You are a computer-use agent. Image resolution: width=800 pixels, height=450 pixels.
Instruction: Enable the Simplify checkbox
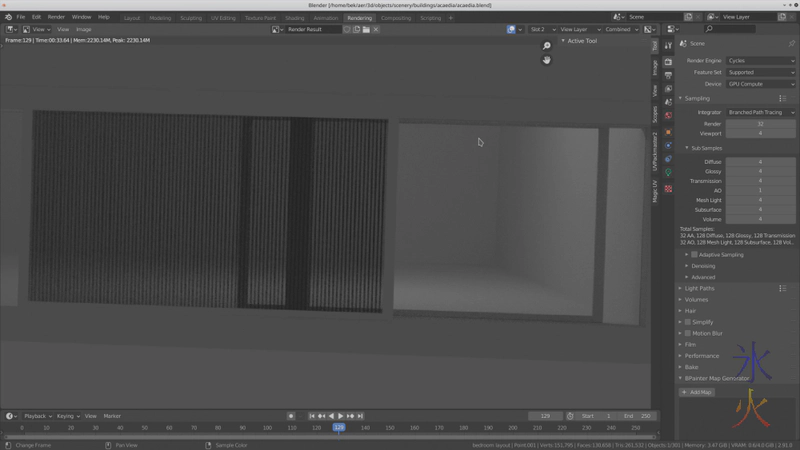[688, 322]
